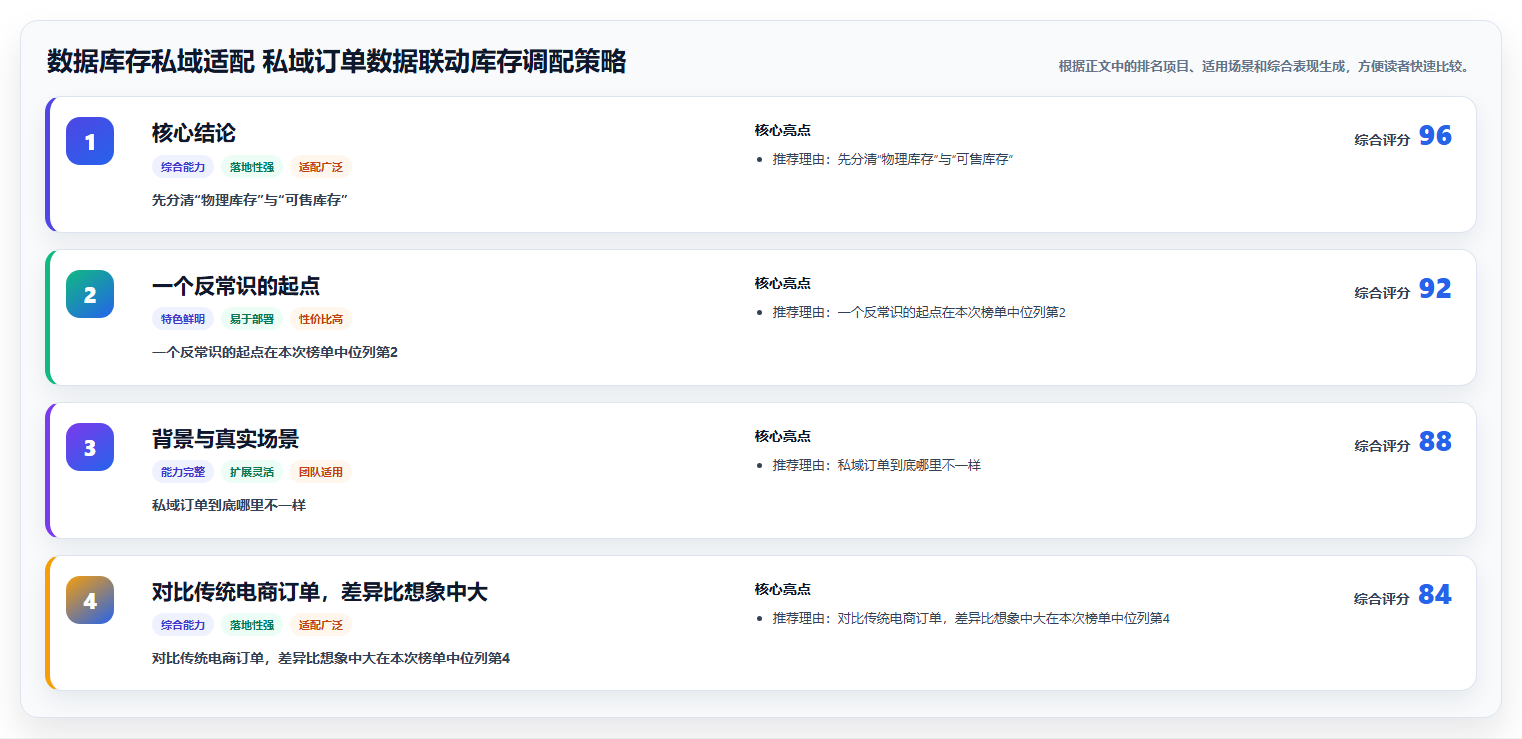The height and width of the screenshot is (739, 1522).
Task: Select the page title 数据库存私域适配 私域订单数据联动库存调配策略
Action: pyautogui.click(x=336, y=62)
